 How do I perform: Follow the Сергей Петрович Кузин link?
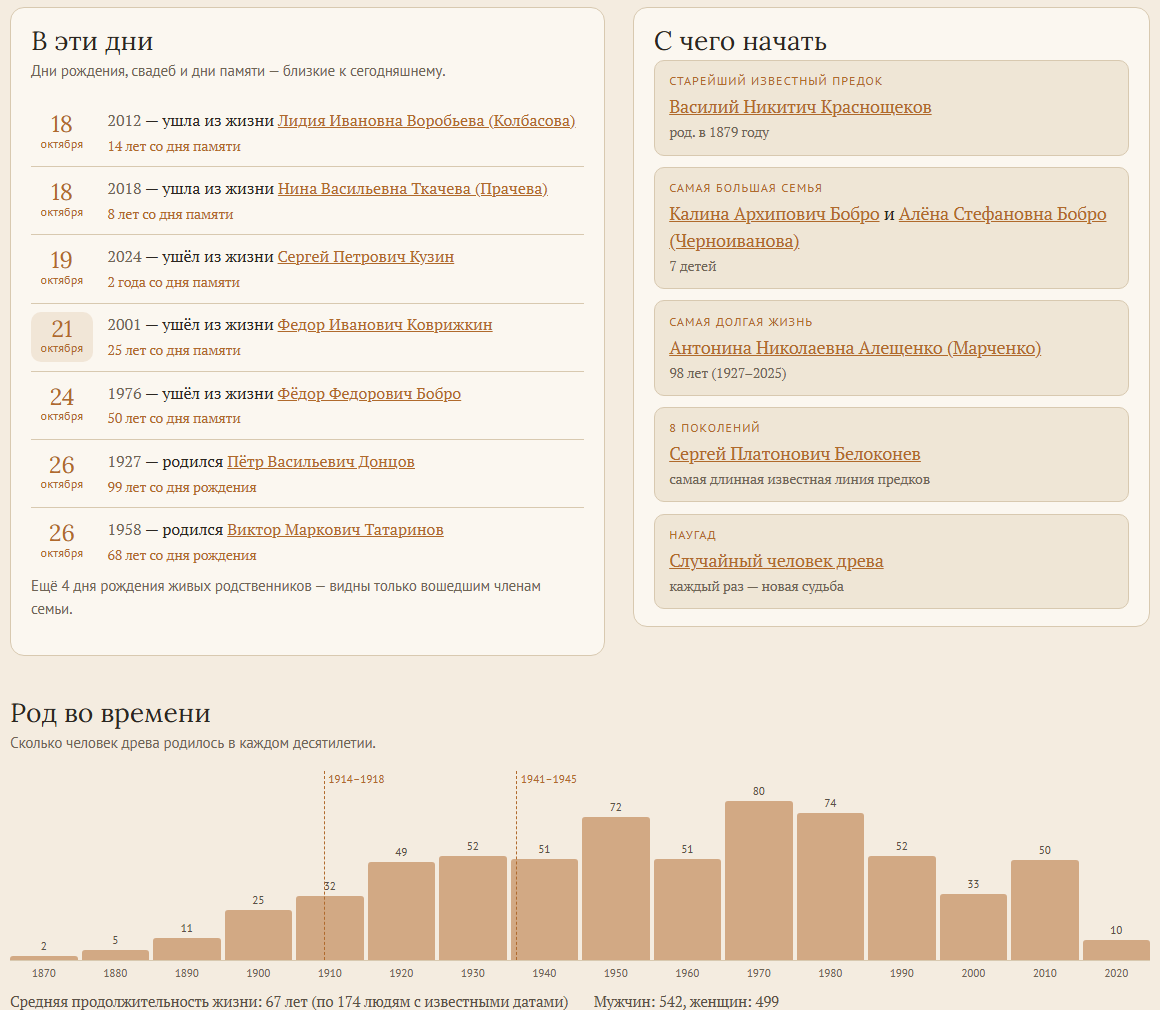pos(365,257)
